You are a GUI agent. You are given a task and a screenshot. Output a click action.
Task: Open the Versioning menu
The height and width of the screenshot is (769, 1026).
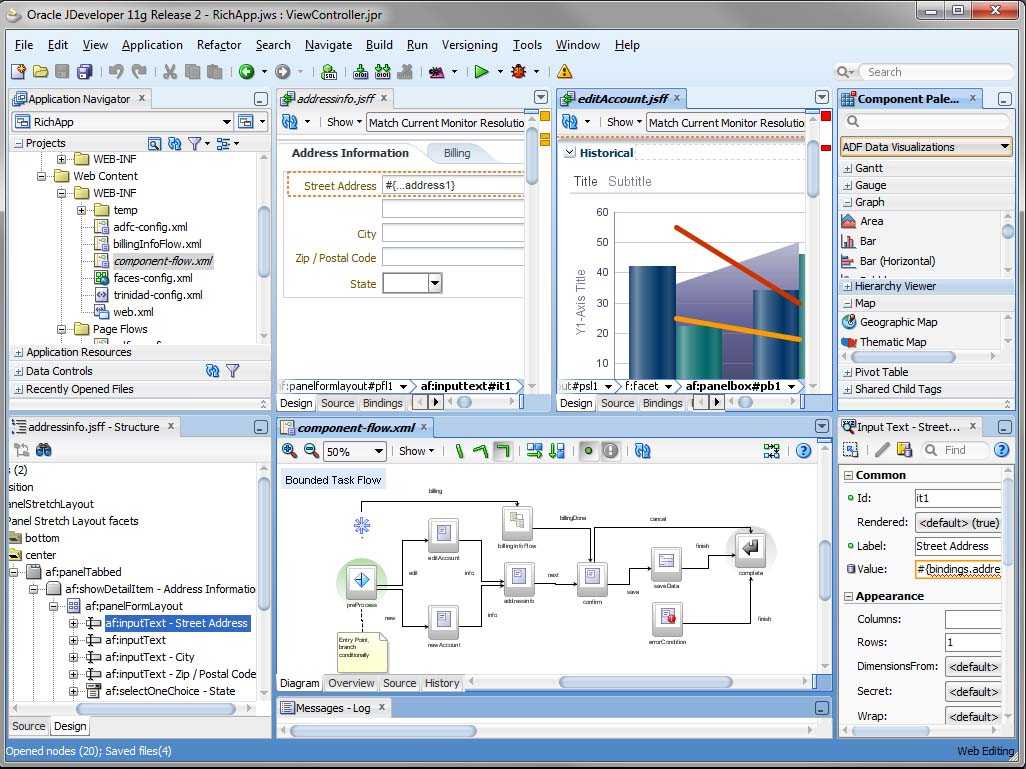coord(470,45)
